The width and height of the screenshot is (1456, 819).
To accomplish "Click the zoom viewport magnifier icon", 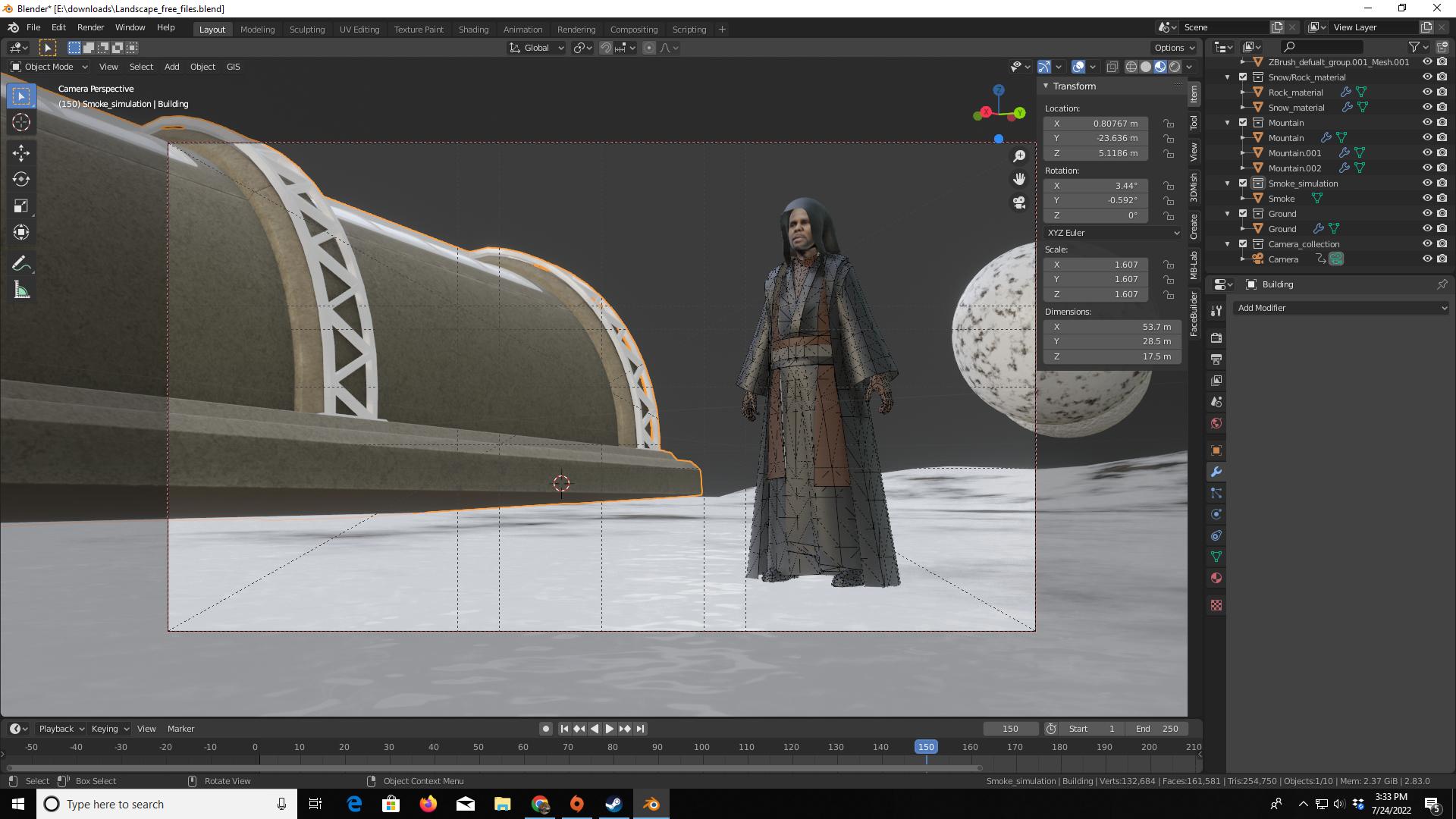I will coord(1019,155).
